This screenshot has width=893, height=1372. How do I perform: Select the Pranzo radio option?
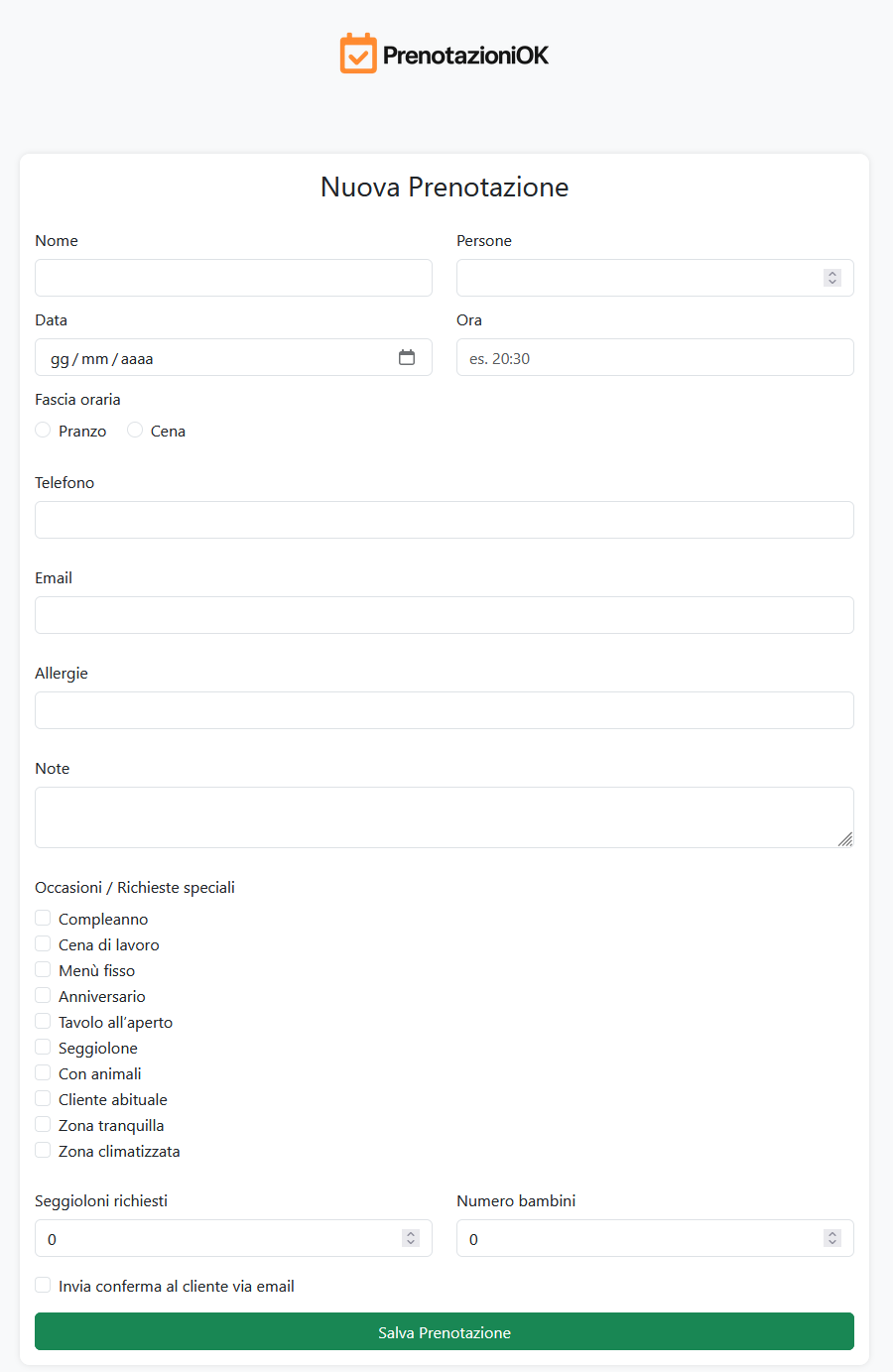point(43,430)
